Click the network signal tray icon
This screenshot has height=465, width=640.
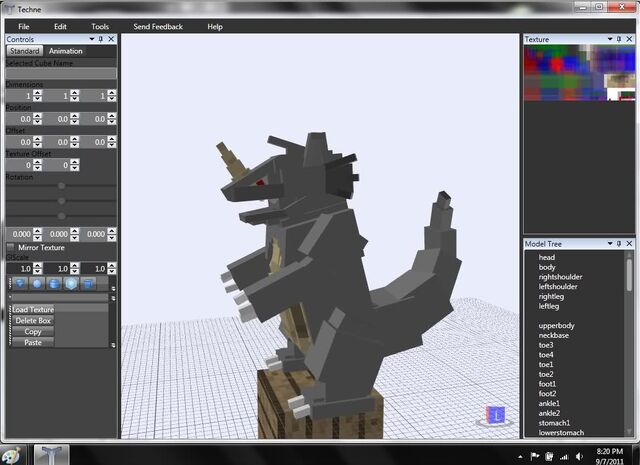564,456
